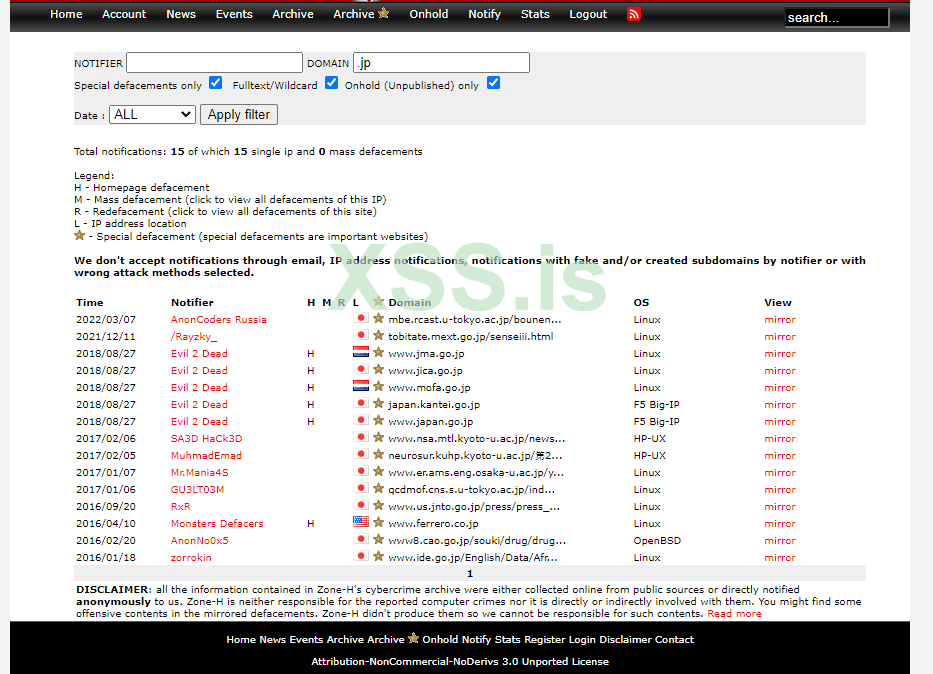Open Onhold in the top navigation
The width and height of the screenshot is (933, 674).
(428, 14)
